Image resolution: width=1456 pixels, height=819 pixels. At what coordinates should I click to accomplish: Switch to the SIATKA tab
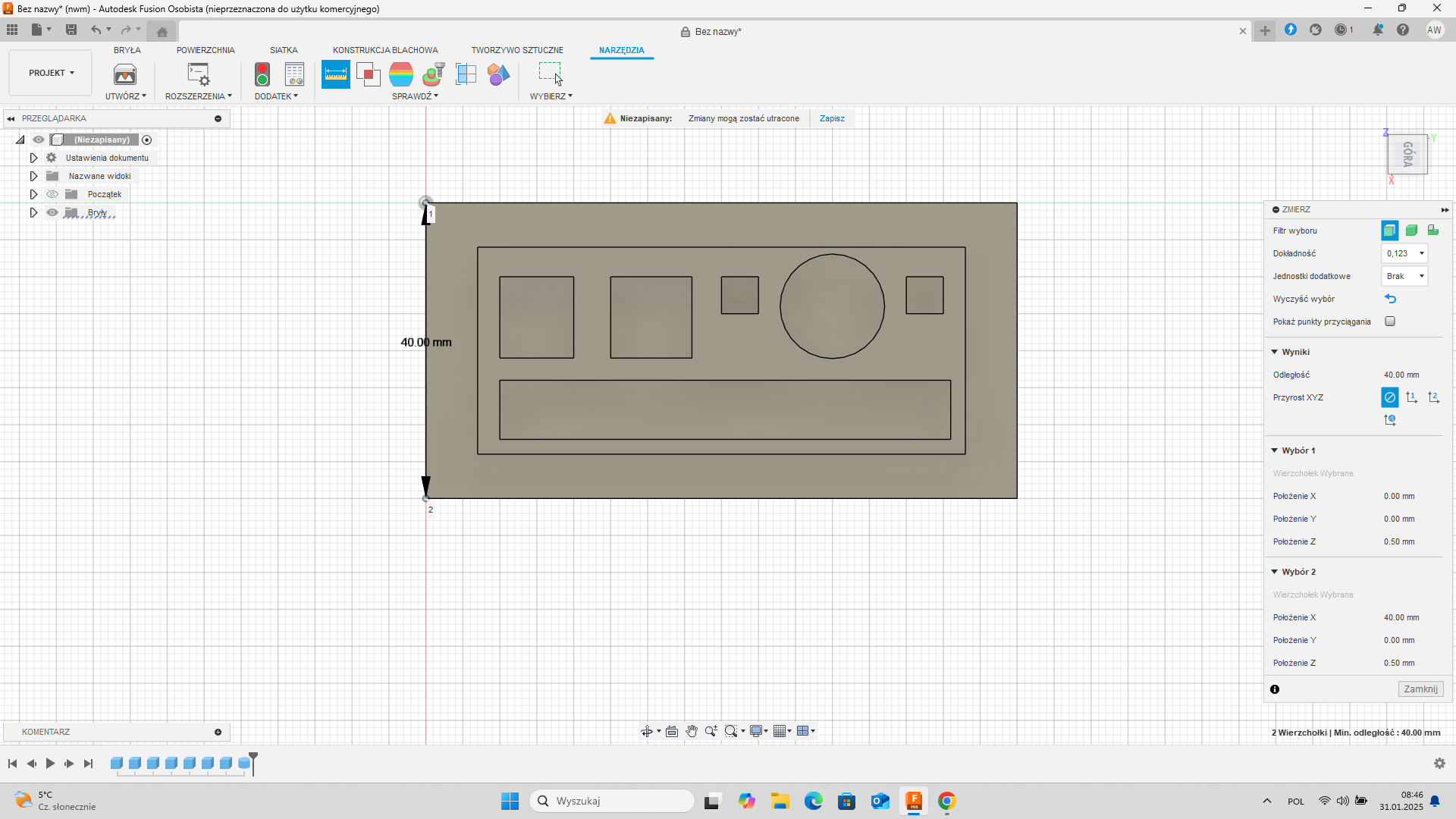pyautogui.click(x=284, y=50)
